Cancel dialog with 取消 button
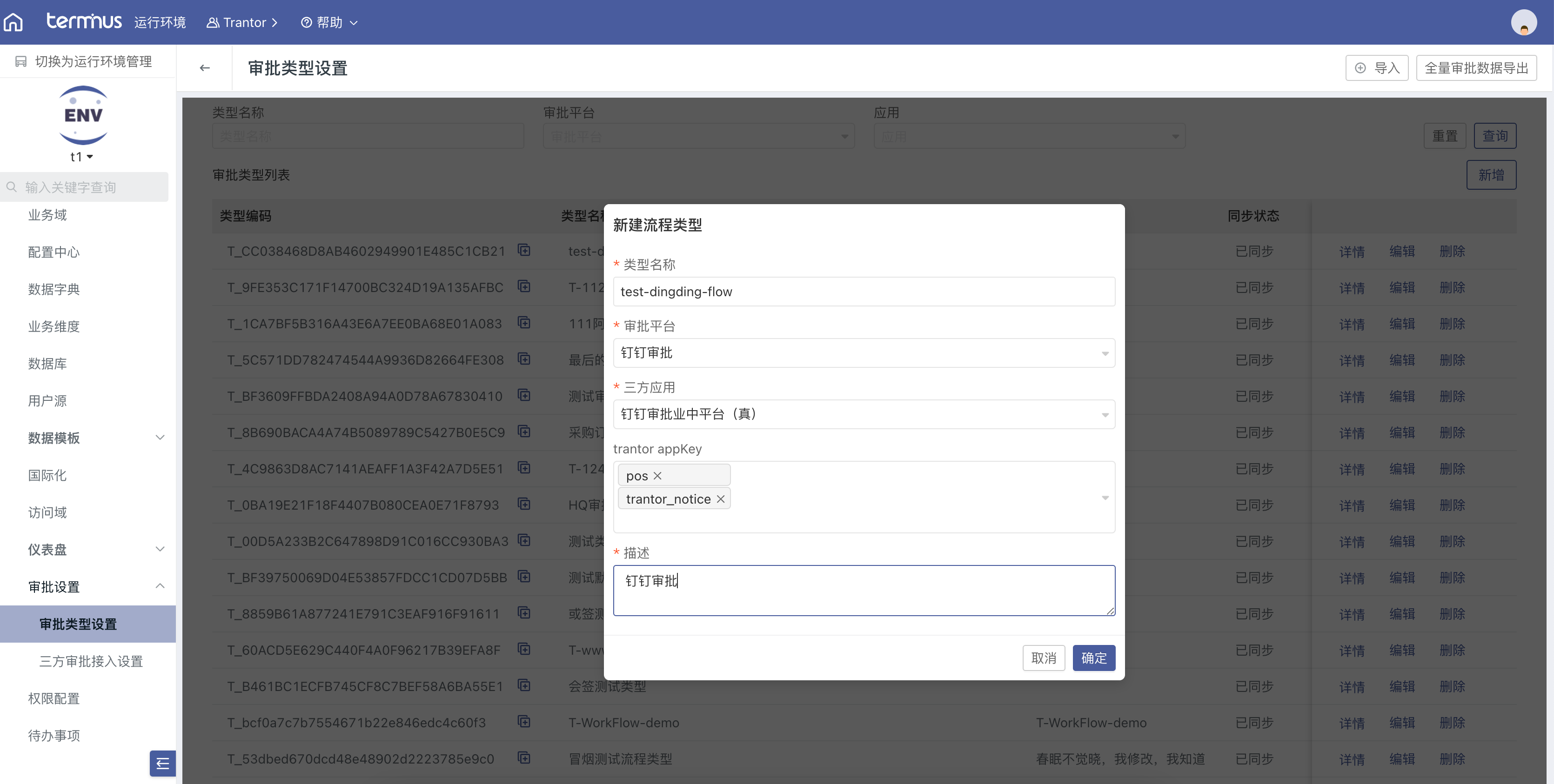Image resolution: width=1554 pixels, height=784 pixels. tap(1044, 658)
